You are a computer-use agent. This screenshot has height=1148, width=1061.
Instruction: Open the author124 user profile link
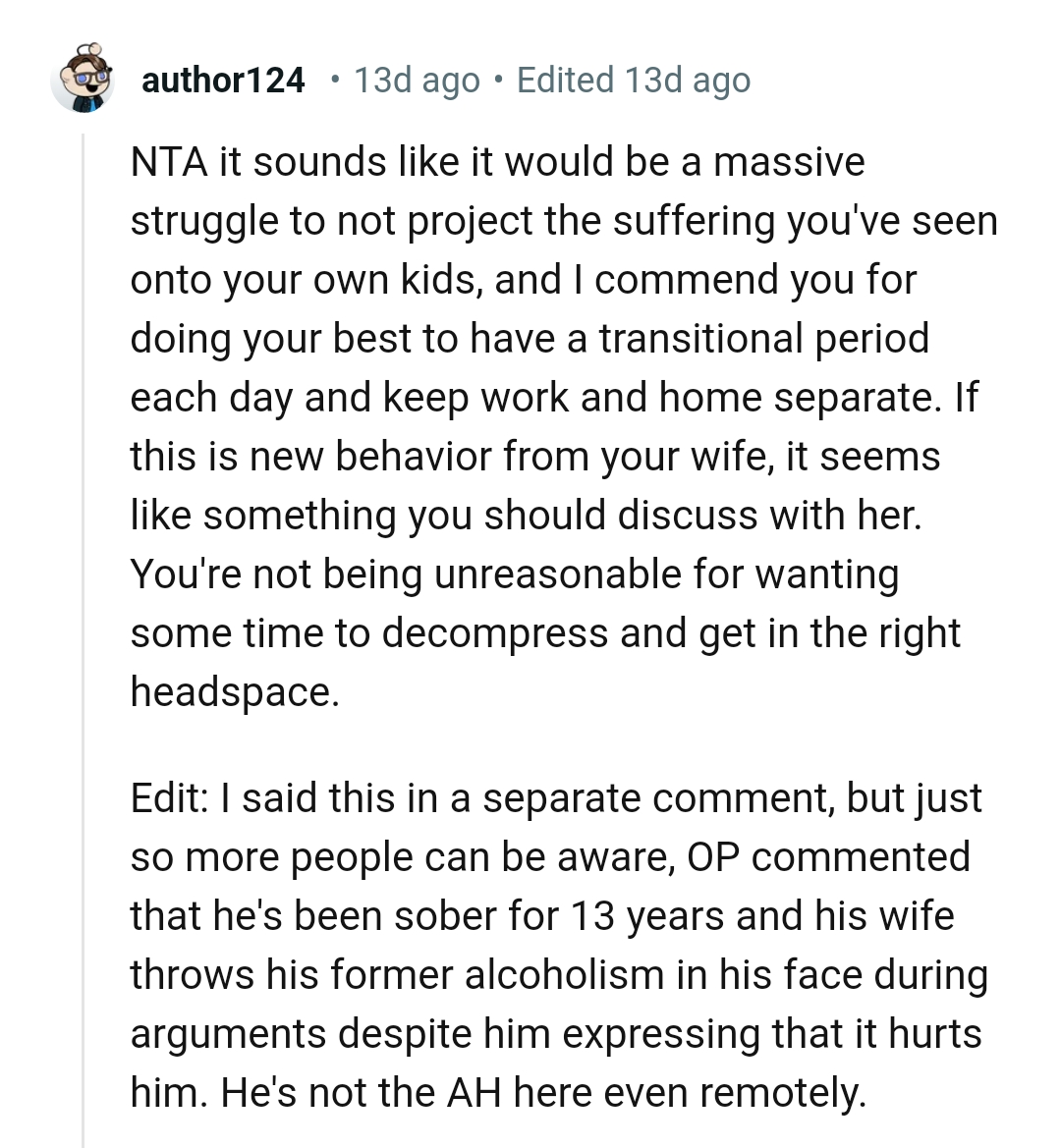point(223,80)
